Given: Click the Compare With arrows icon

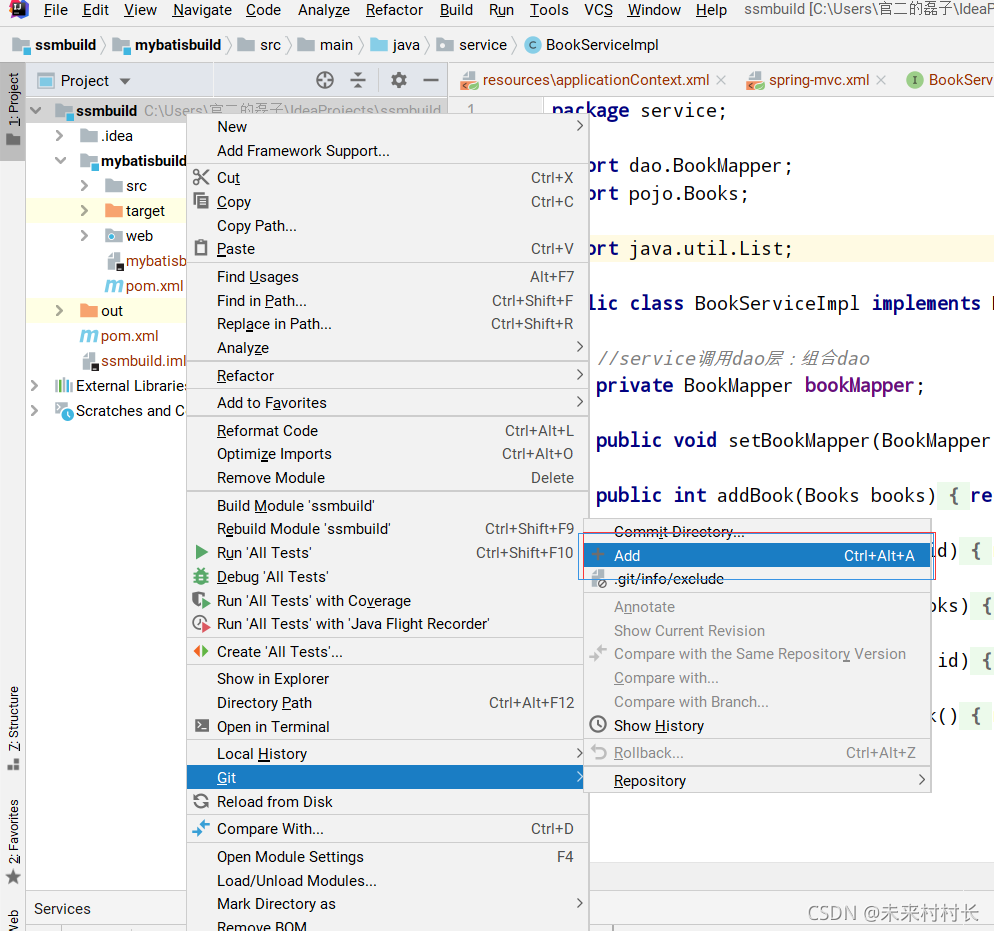Looking at the screenshot, I should coord(201,828).
